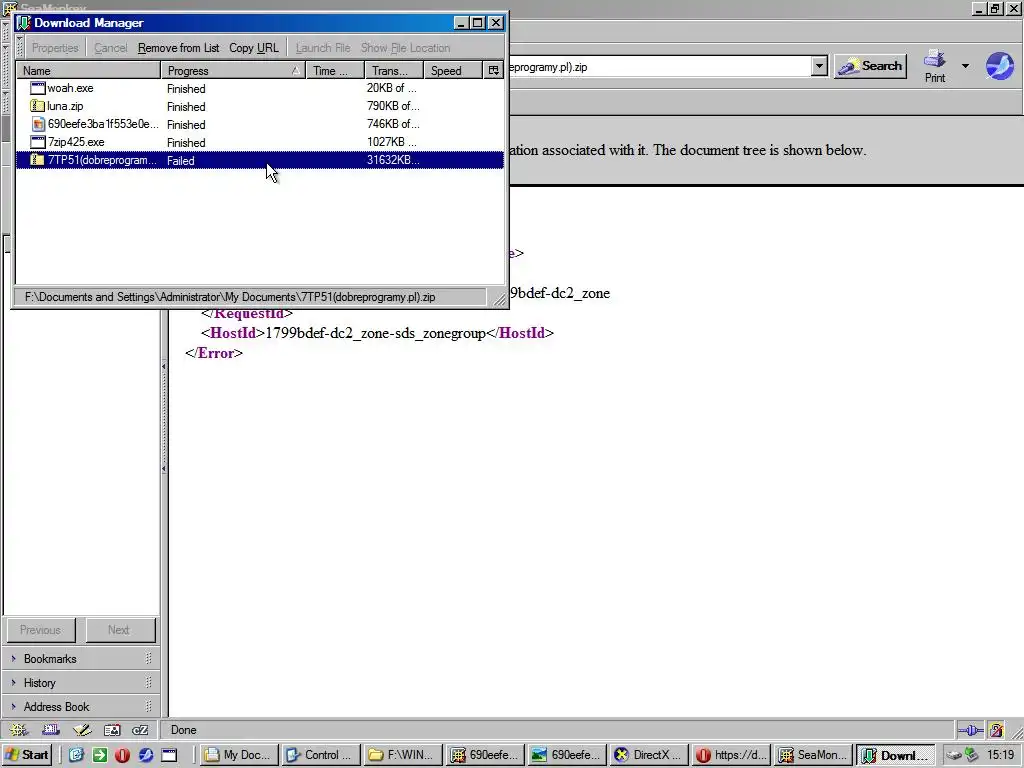The height and width of the screenshot is (768, 1024).
Task: Open the Address Book component icon in status bar
Action: [112, 730]
